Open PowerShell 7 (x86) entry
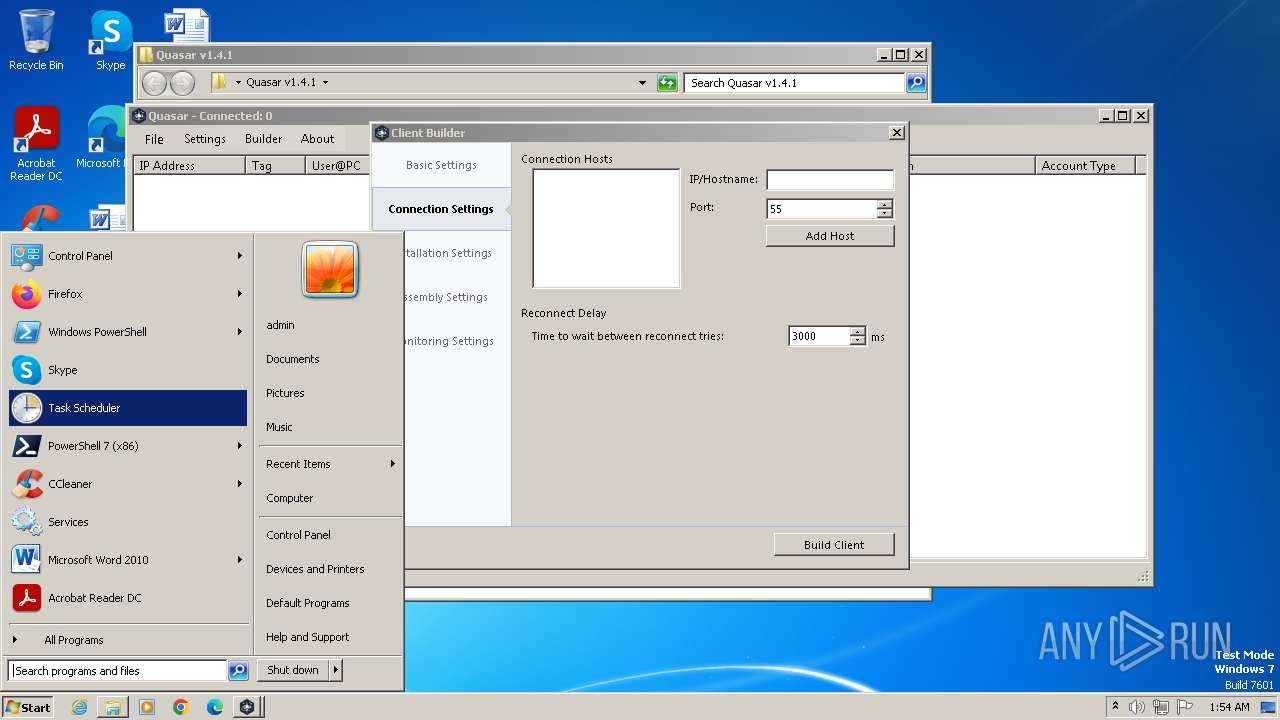This screenshot has width=1280, height=720. click(127, 446)
